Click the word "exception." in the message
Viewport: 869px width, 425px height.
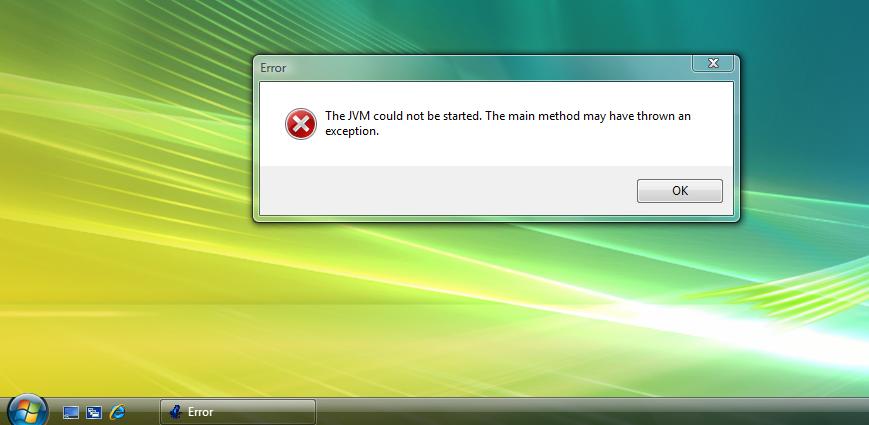[352, 132]
